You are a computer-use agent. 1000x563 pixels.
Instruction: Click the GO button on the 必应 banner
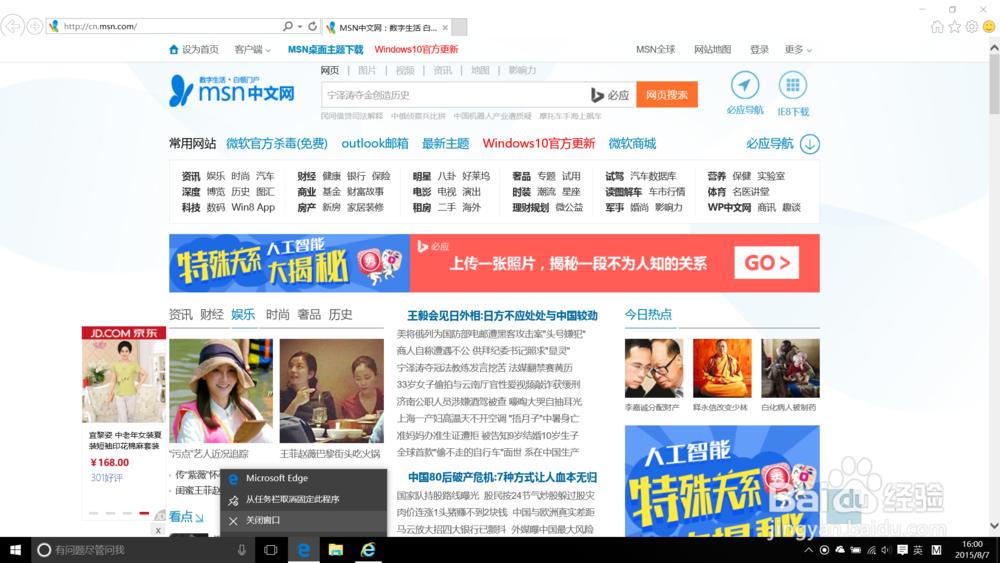point(766,263)
